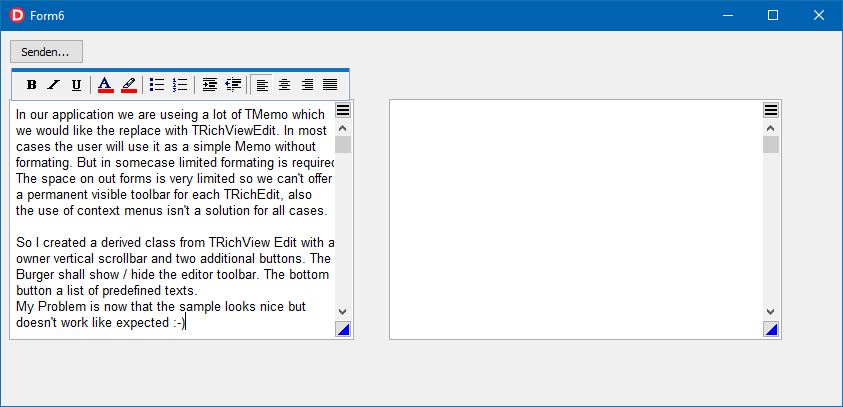Justify the paragraph text

(x=330, y=85)
